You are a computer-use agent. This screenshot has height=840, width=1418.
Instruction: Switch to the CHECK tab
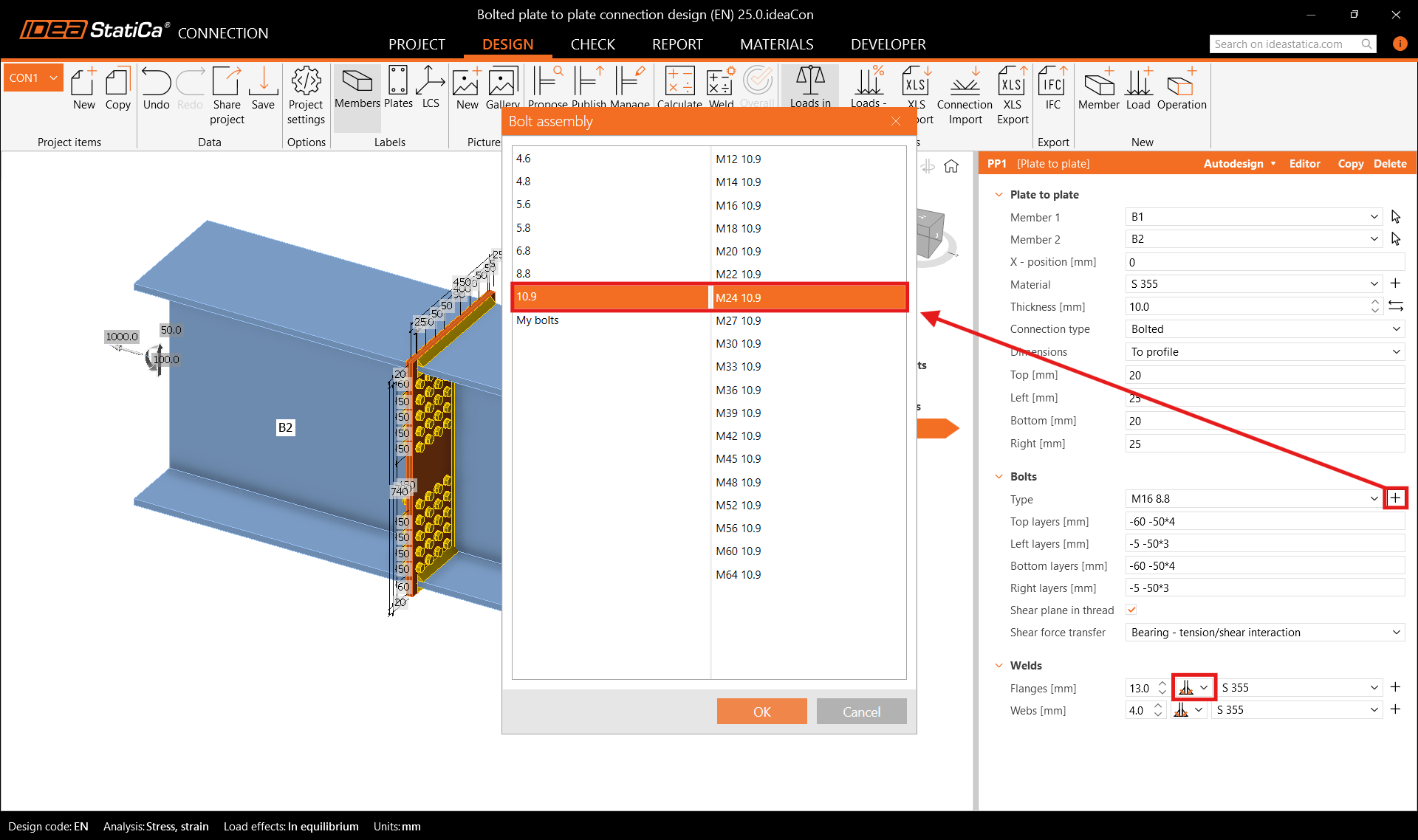tap(592, 44)
